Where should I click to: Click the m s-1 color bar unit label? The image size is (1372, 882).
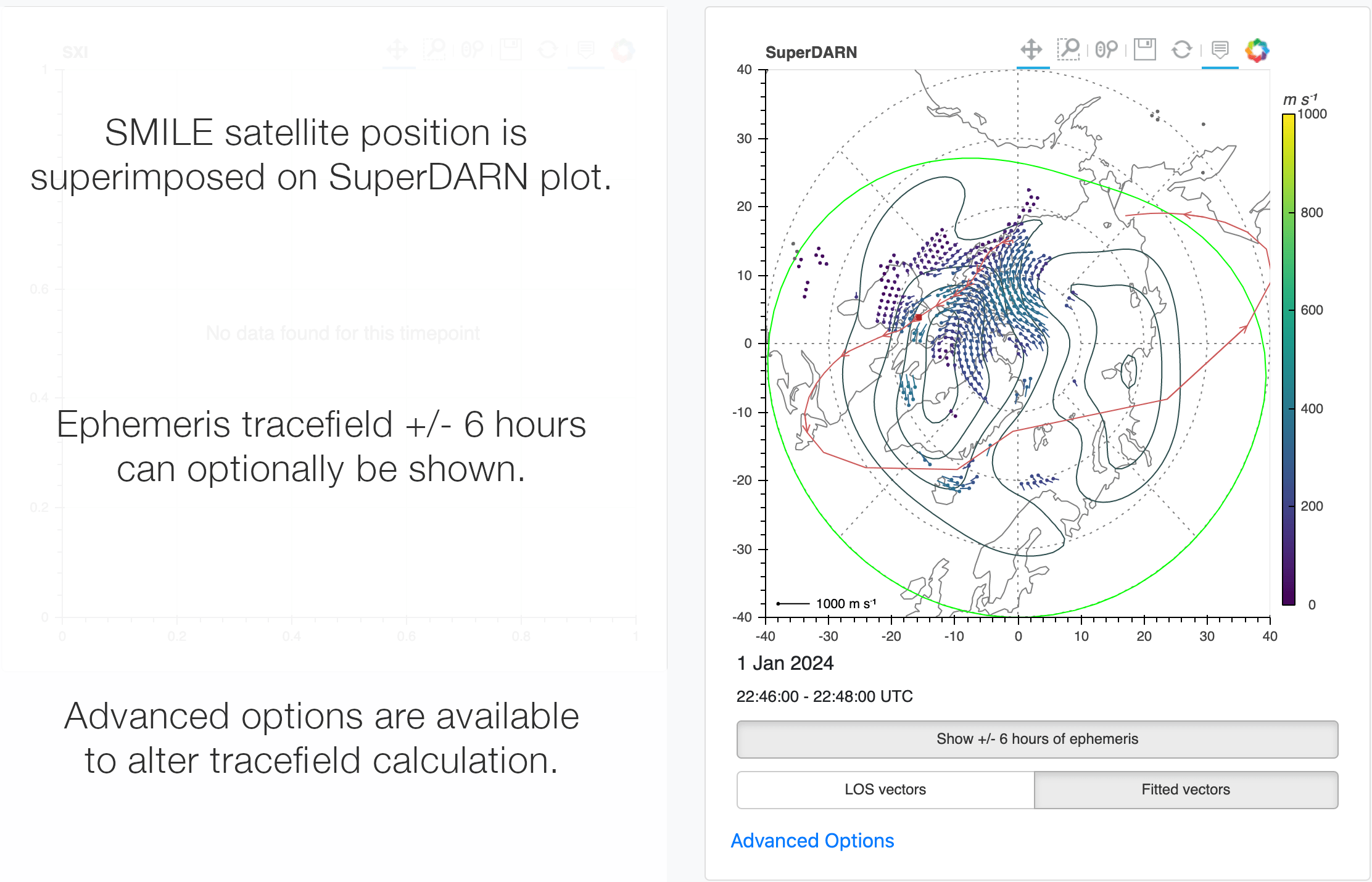(x=1300, y=99)
